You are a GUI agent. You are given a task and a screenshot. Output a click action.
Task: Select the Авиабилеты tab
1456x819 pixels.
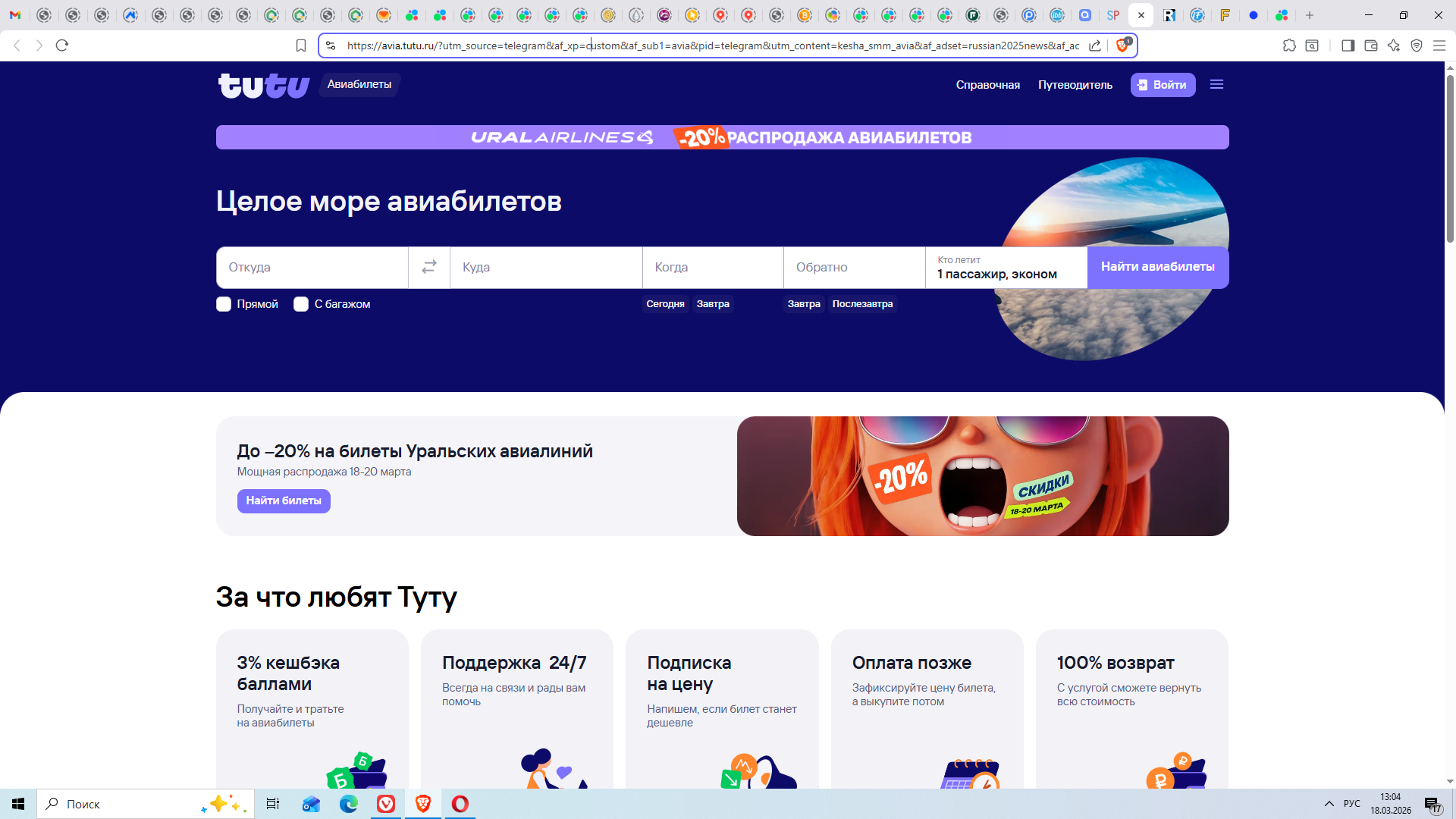(359, 84)
